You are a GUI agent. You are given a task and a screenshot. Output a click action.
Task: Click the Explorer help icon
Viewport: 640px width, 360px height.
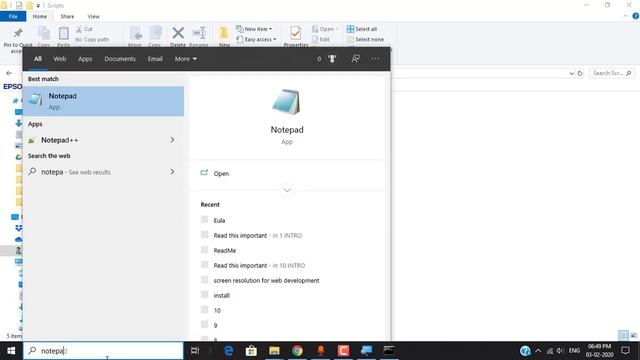636,16
